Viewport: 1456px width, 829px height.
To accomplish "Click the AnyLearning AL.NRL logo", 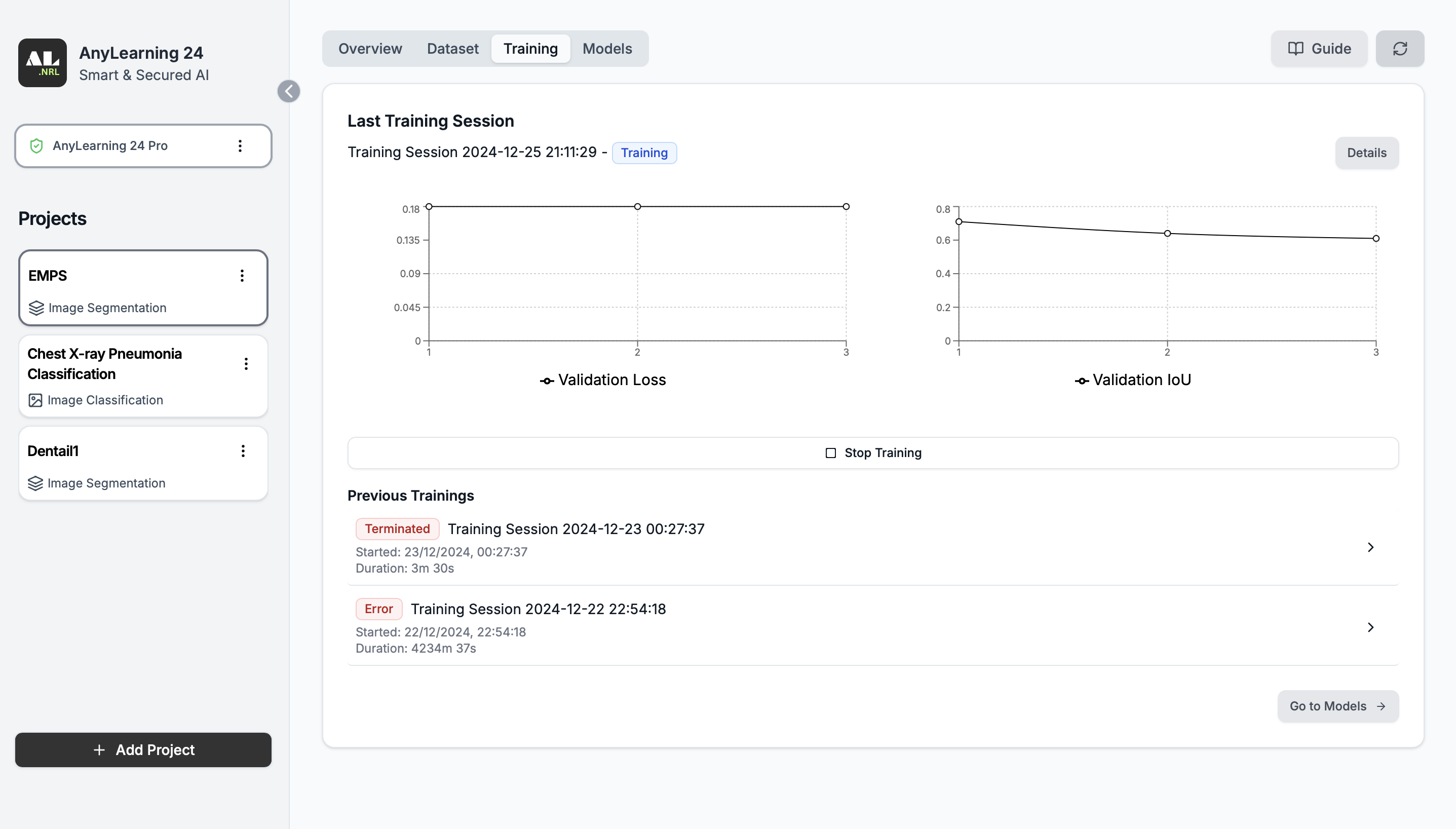I will [x=42, y=63].
